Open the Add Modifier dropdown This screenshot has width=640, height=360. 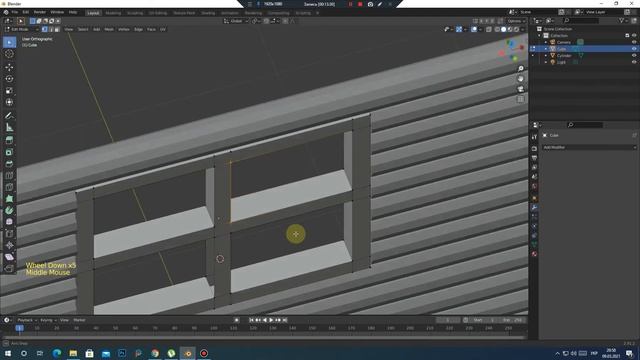pos(589,147)
